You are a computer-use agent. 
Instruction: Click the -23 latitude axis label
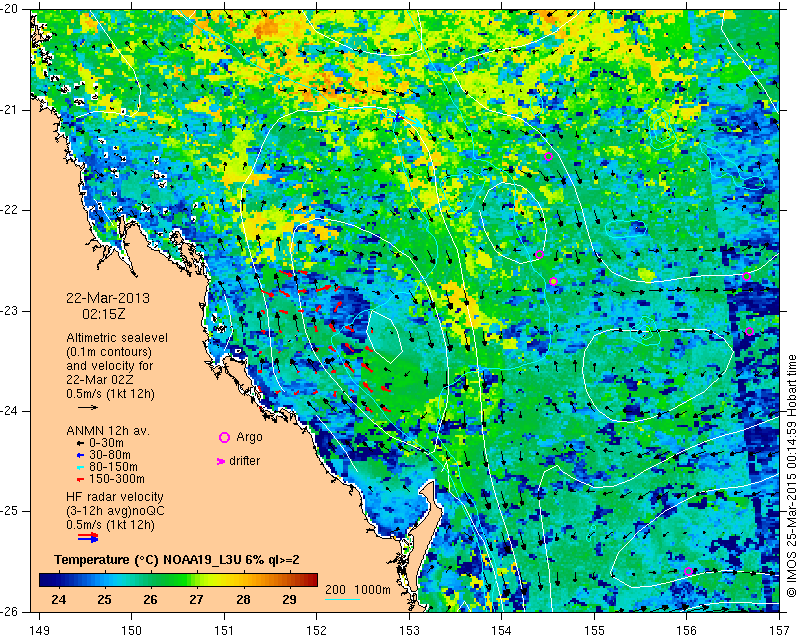(x=9, y=311)
